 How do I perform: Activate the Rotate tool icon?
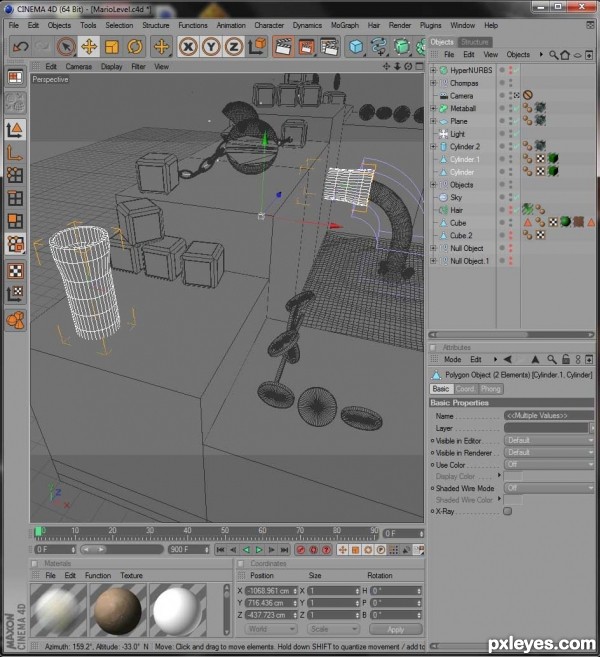pyautogui.click(x=134, y=47)
